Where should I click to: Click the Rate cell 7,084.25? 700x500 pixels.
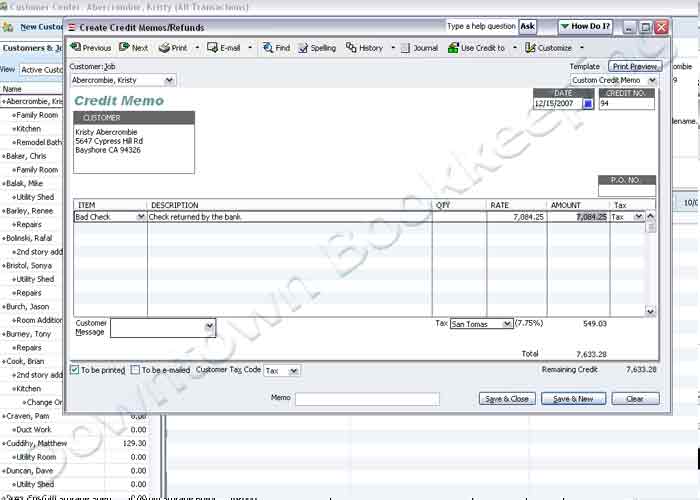tap(517, 217)
